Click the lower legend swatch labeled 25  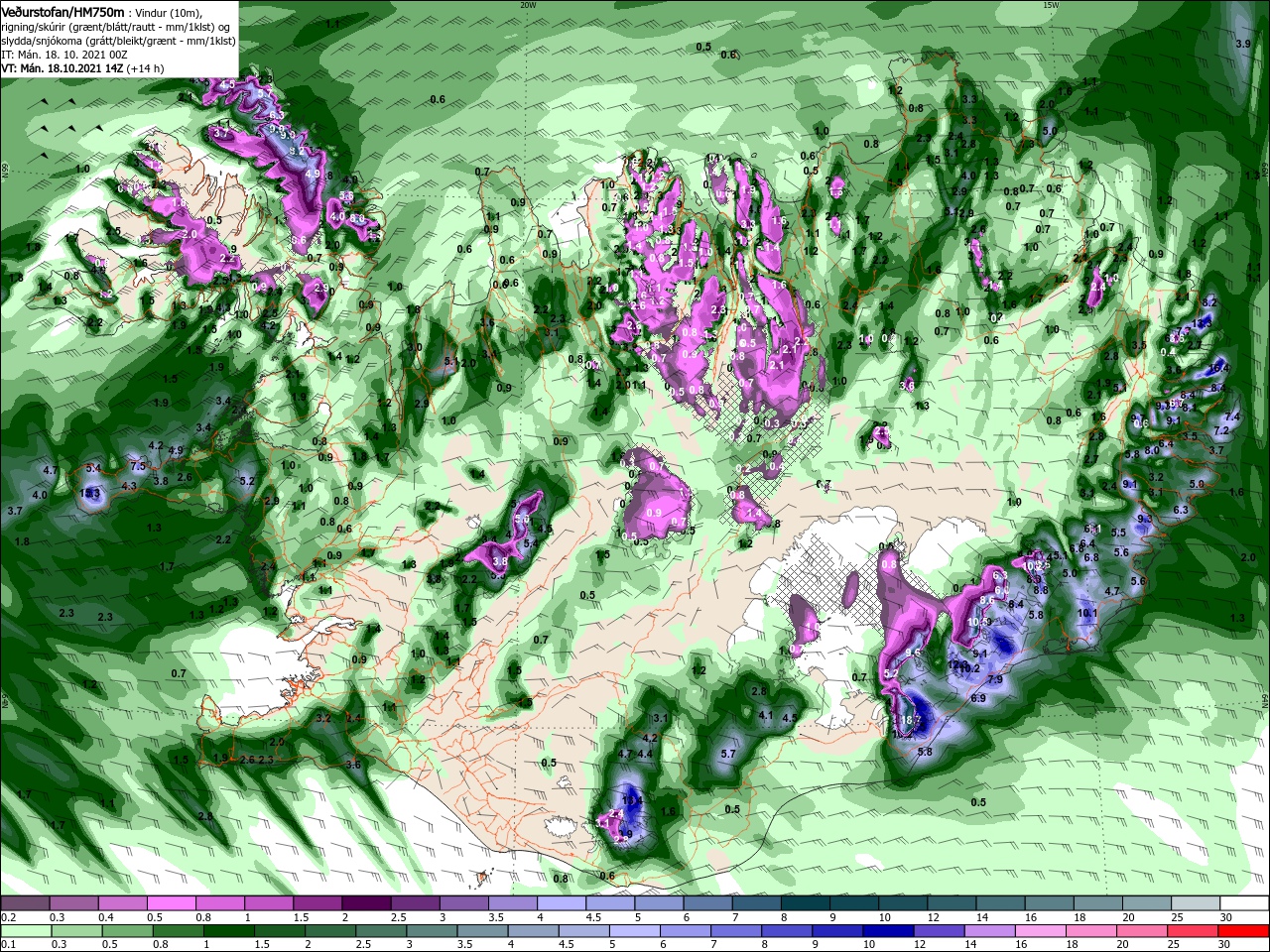click(1194, 930)
